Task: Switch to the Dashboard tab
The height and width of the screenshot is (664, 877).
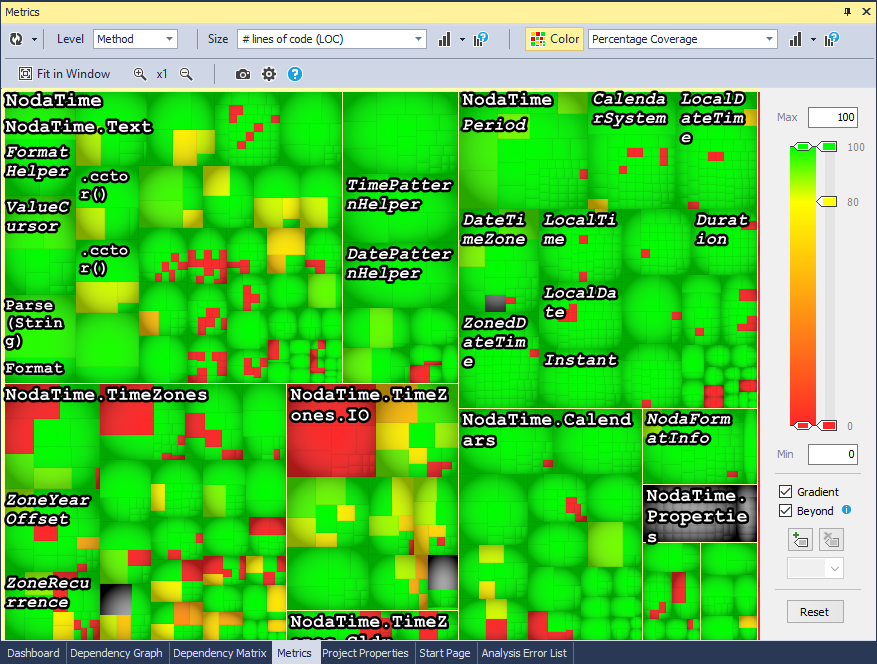Action: click(x=33, y=653)
